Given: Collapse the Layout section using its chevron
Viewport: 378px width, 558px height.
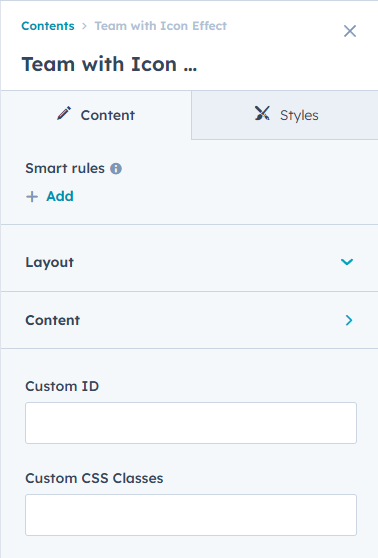Looking at the screenshot, I should [347, 262].
